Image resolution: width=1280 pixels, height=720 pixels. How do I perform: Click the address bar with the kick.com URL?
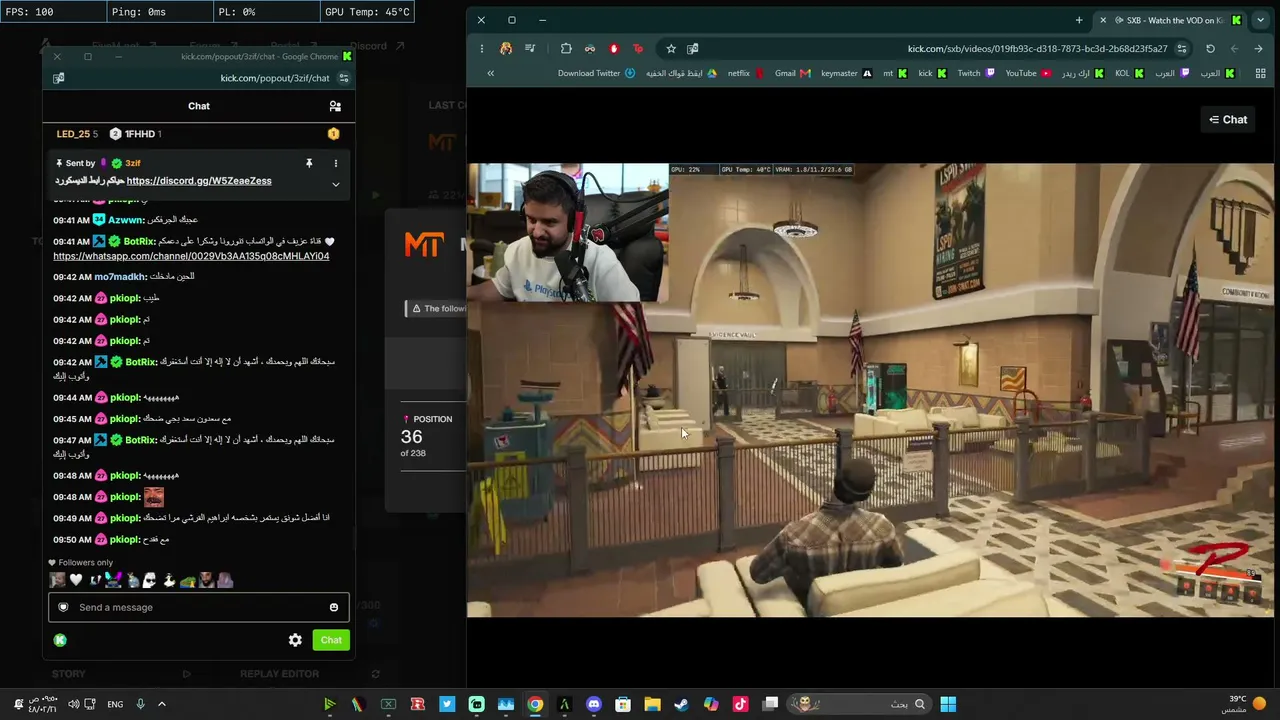pyautogui.click(x=1037, y=49)
